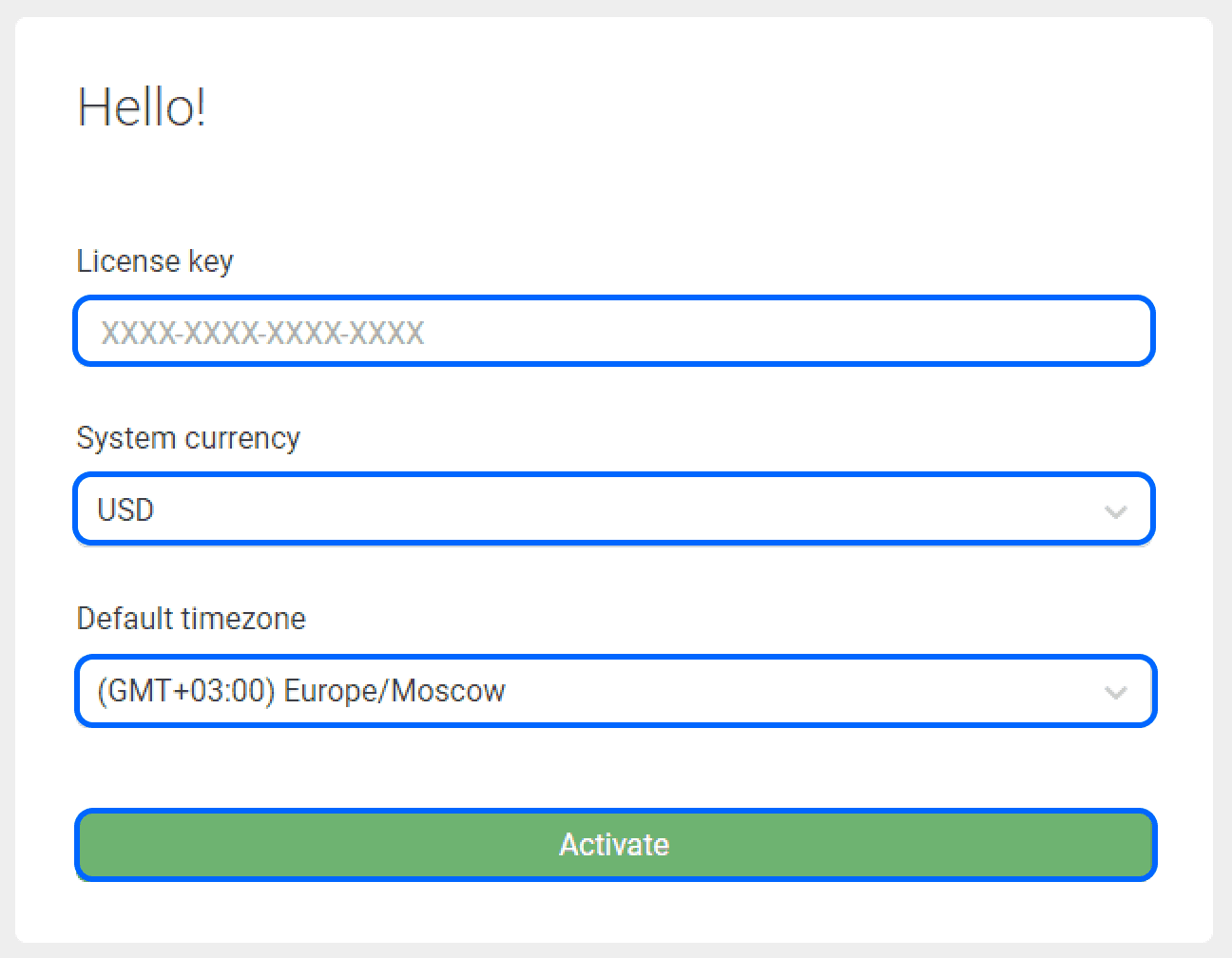Click the "Europe/Moscow" text in the timezone field
The image size is (1232, 958).
pos(395,691)
